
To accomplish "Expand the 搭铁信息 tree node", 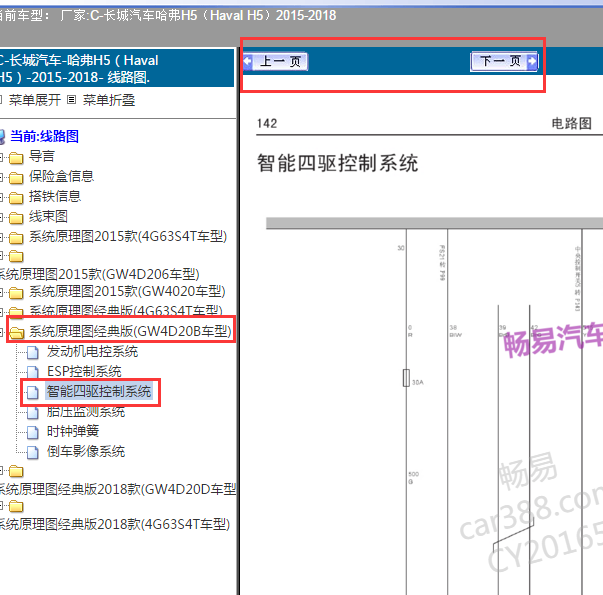I will click(x=2, y=197).
